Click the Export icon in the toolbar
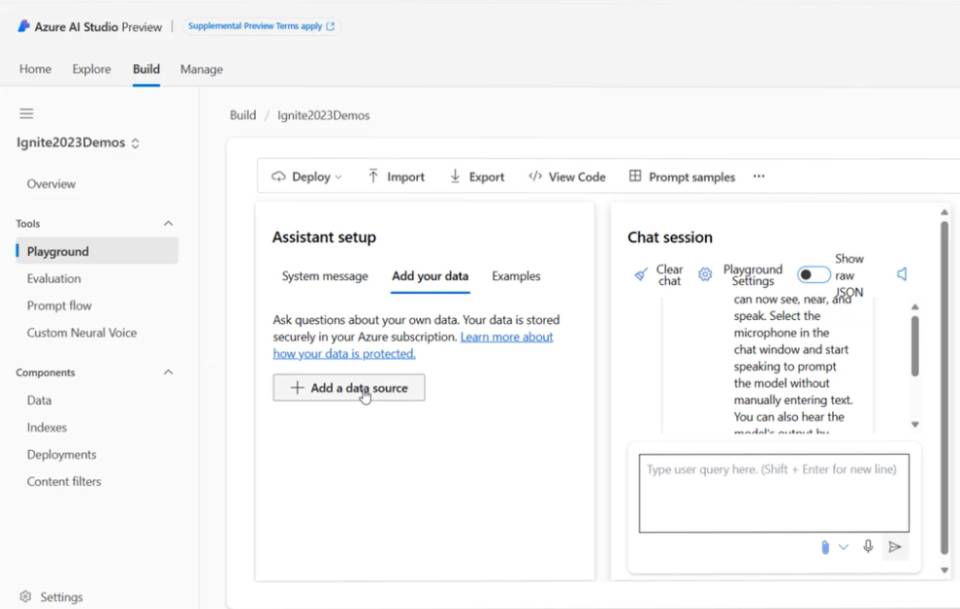This screenshot has width=960, height=609. click(x=477, y=176)
